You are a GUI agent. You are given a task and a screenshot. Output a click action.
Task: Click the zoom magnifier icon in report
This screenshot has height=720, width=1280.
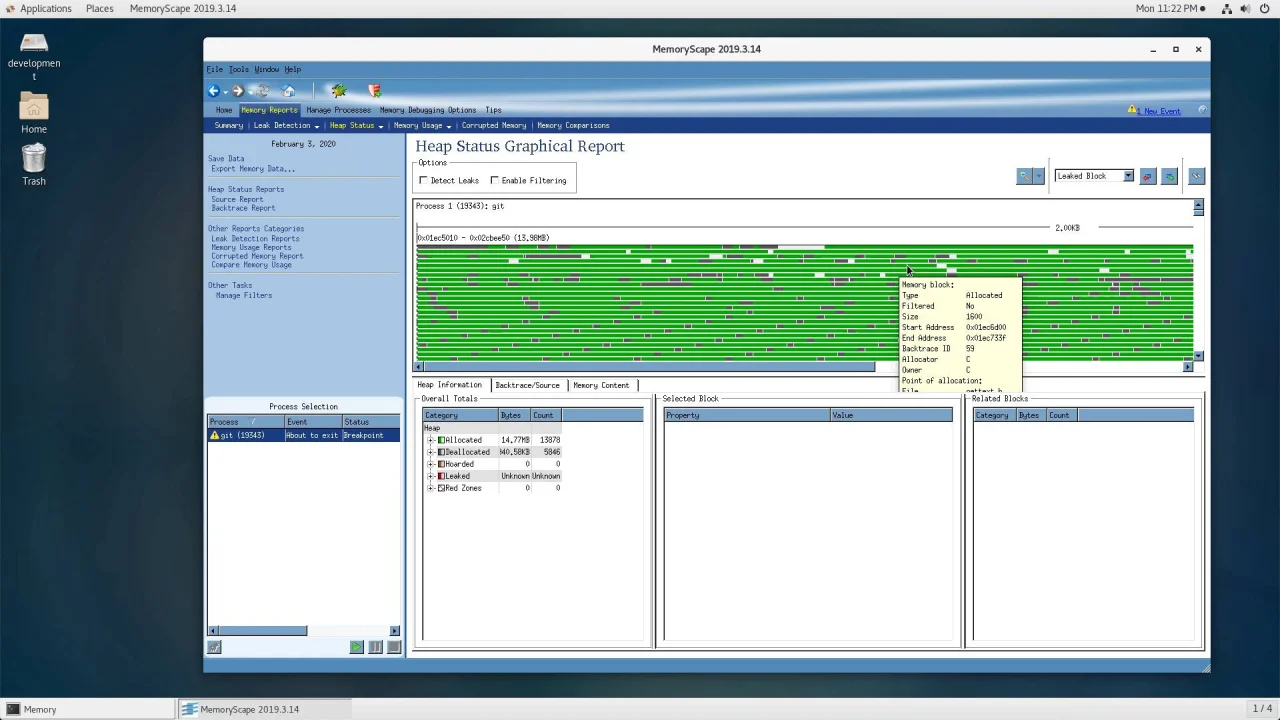pos(1023,176)
